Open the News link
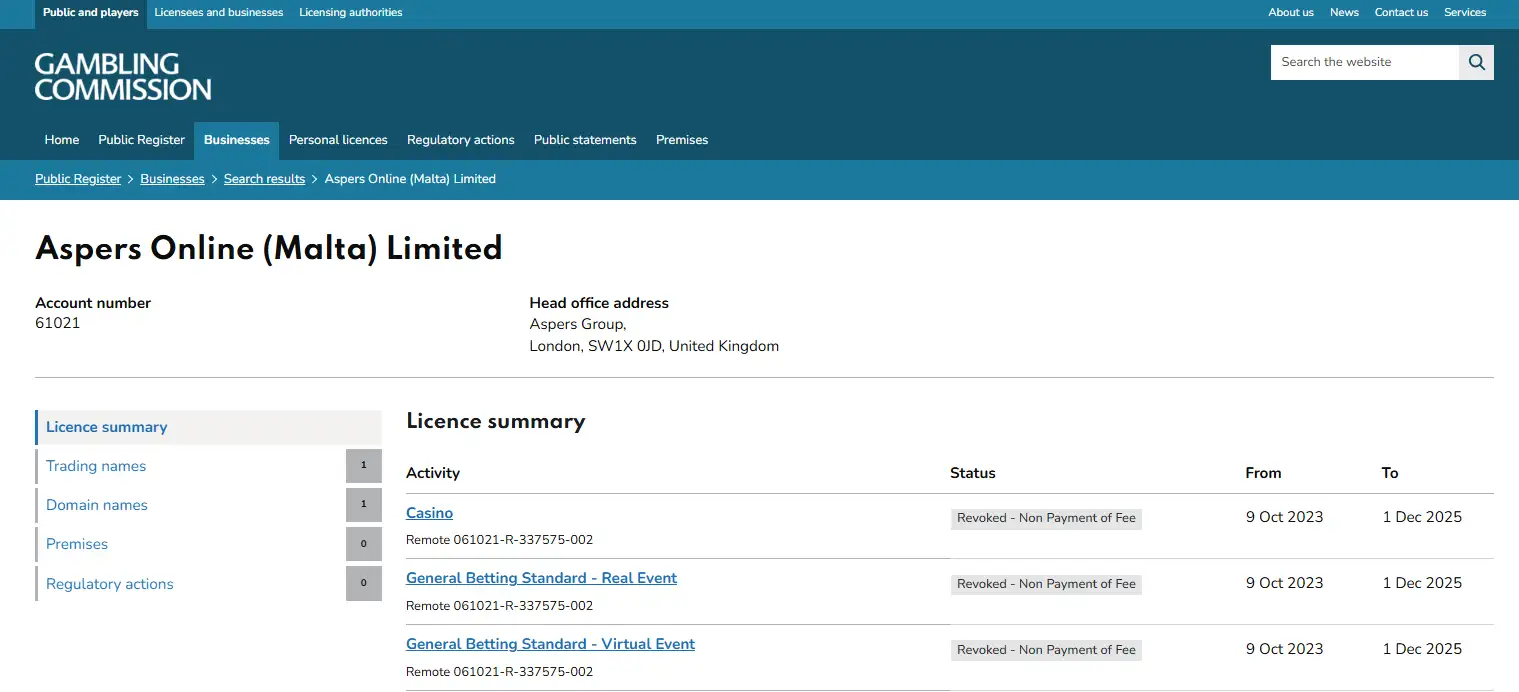 pos(1344,13)
